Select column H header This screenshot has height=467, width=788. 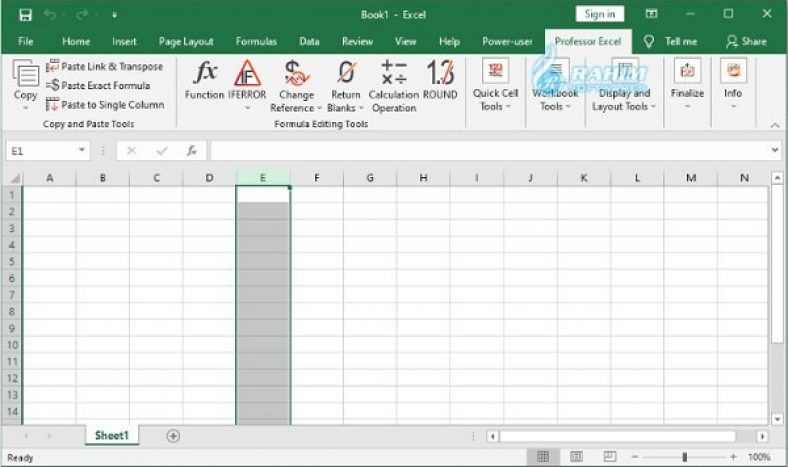pos(423,178)
